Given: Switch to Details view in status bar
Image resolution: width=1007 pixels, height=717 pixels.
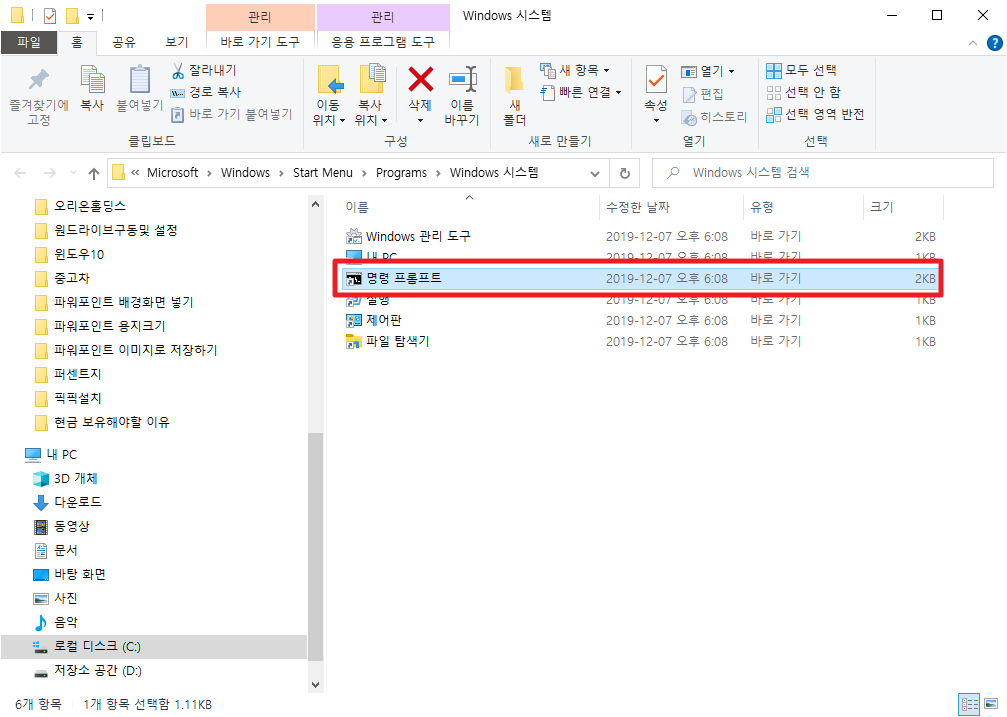Looking at the screenshot, I should pos(969,704).
